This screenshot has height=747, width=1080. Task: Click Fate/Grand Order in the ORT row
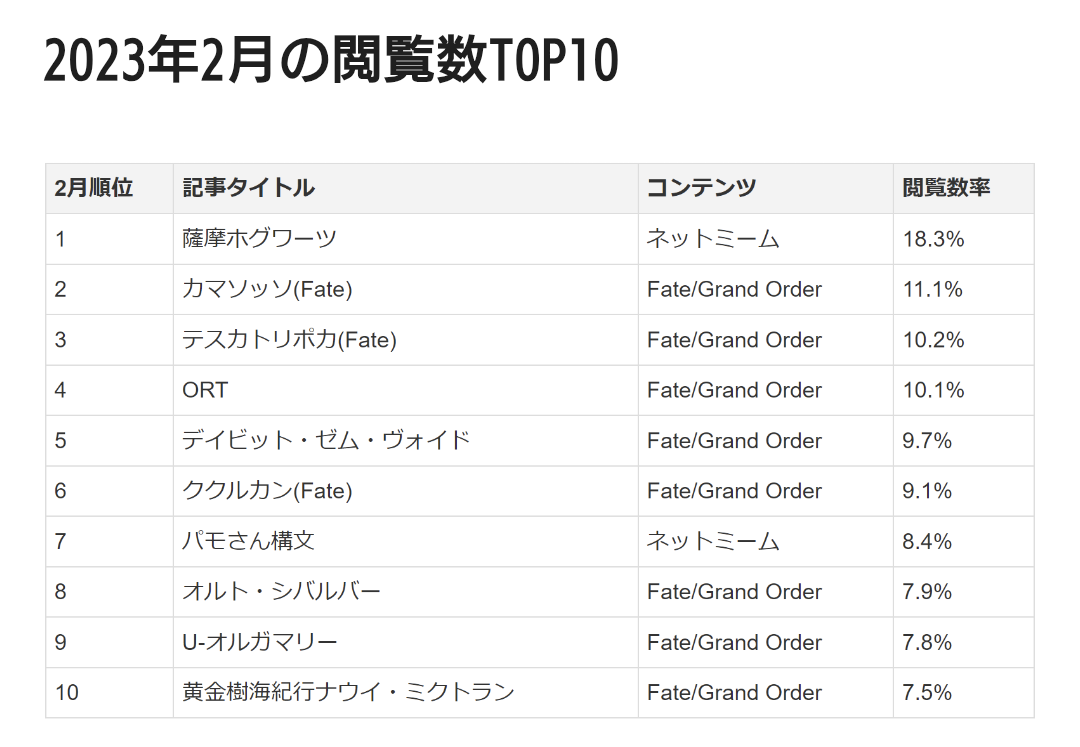[x=734, y=390]
